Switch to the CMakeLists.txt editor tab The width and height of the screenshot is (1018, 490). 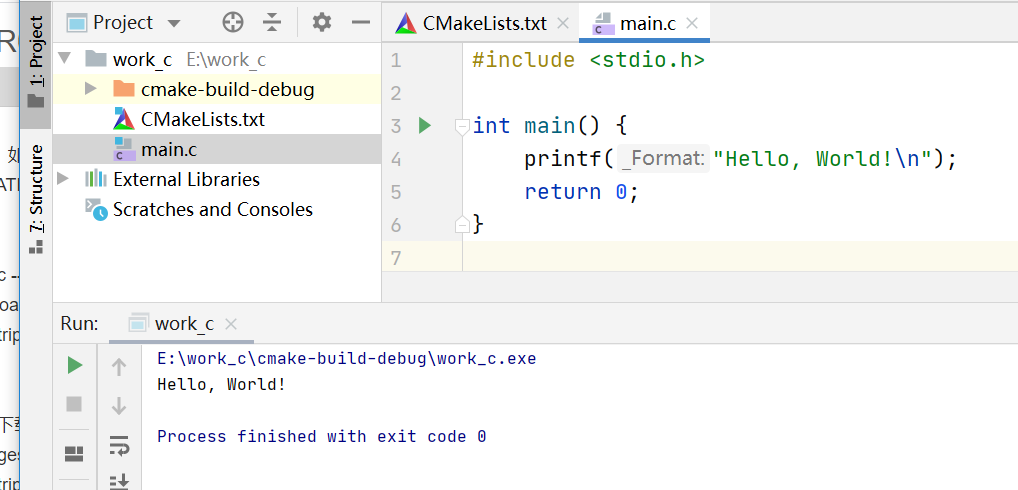[470, 23]
